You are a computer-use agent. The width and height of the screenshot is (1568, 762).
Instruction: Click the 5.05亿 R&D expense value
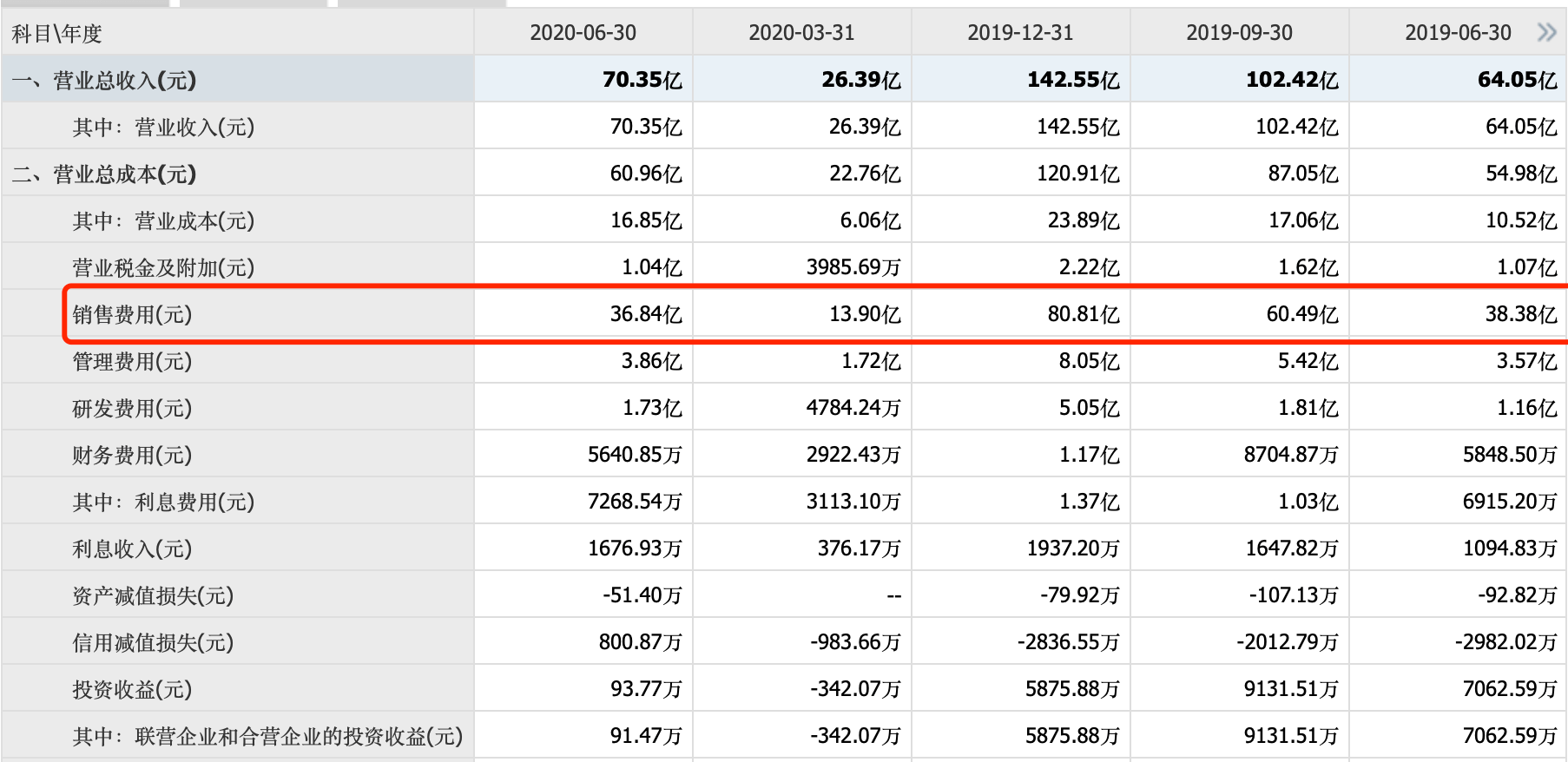(1090, 408)
